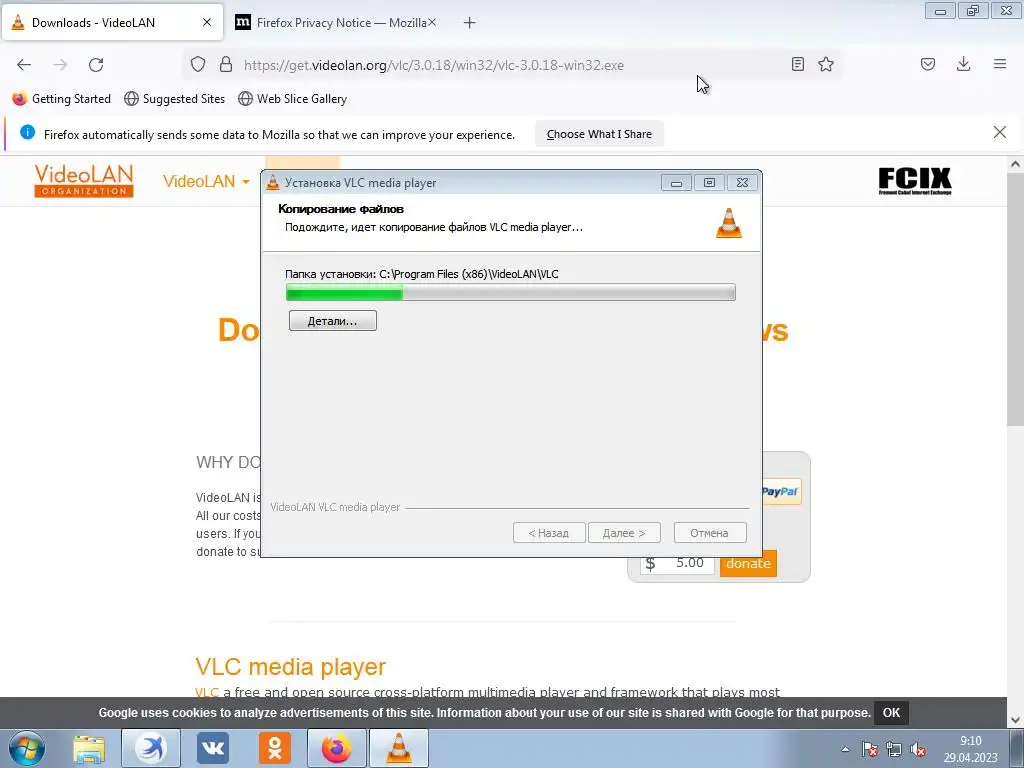This screenshot has height=768, width=1024.
Task: Click the FCIX sponsor logo
Action: (914, 181)
